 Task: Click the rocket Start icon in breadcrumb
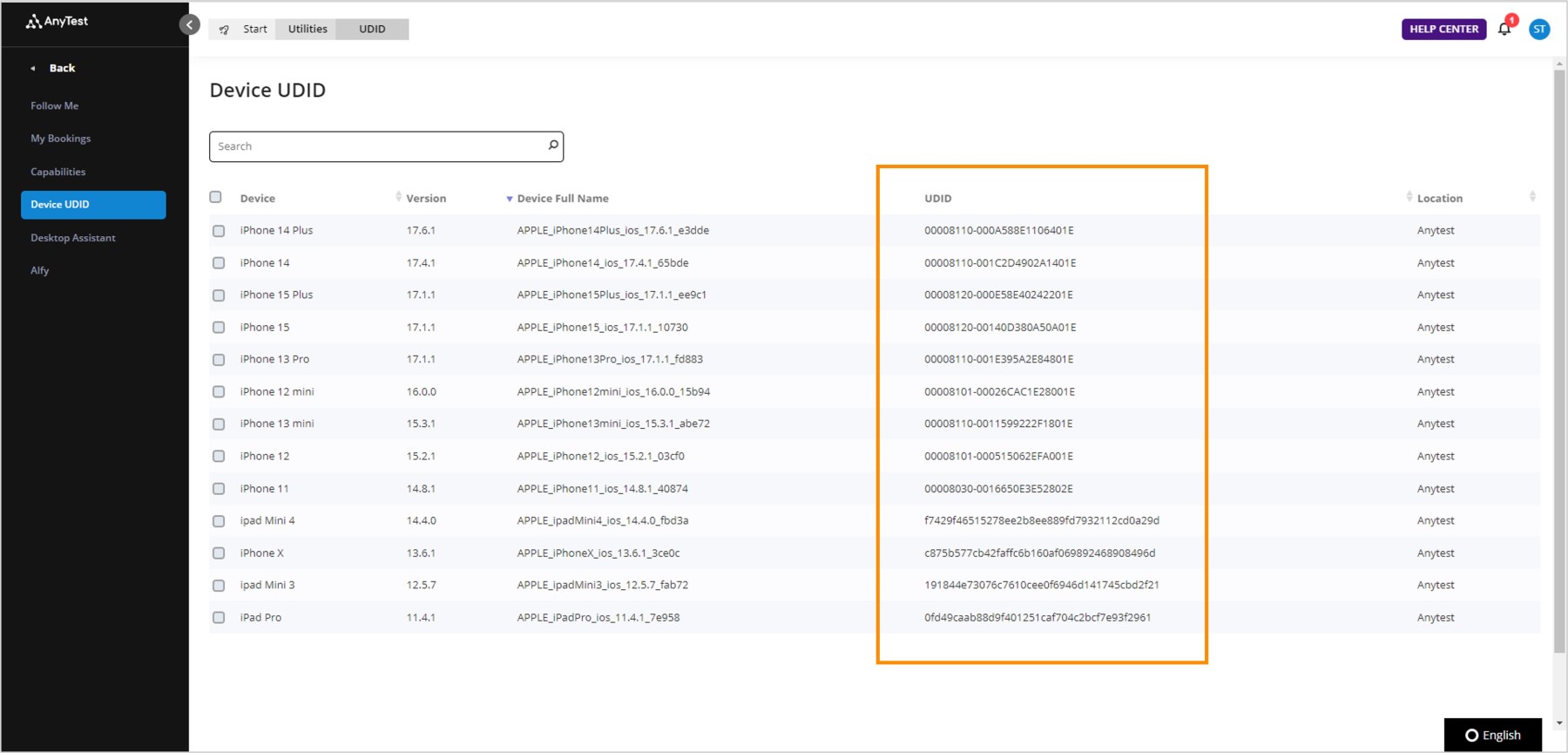224,30
